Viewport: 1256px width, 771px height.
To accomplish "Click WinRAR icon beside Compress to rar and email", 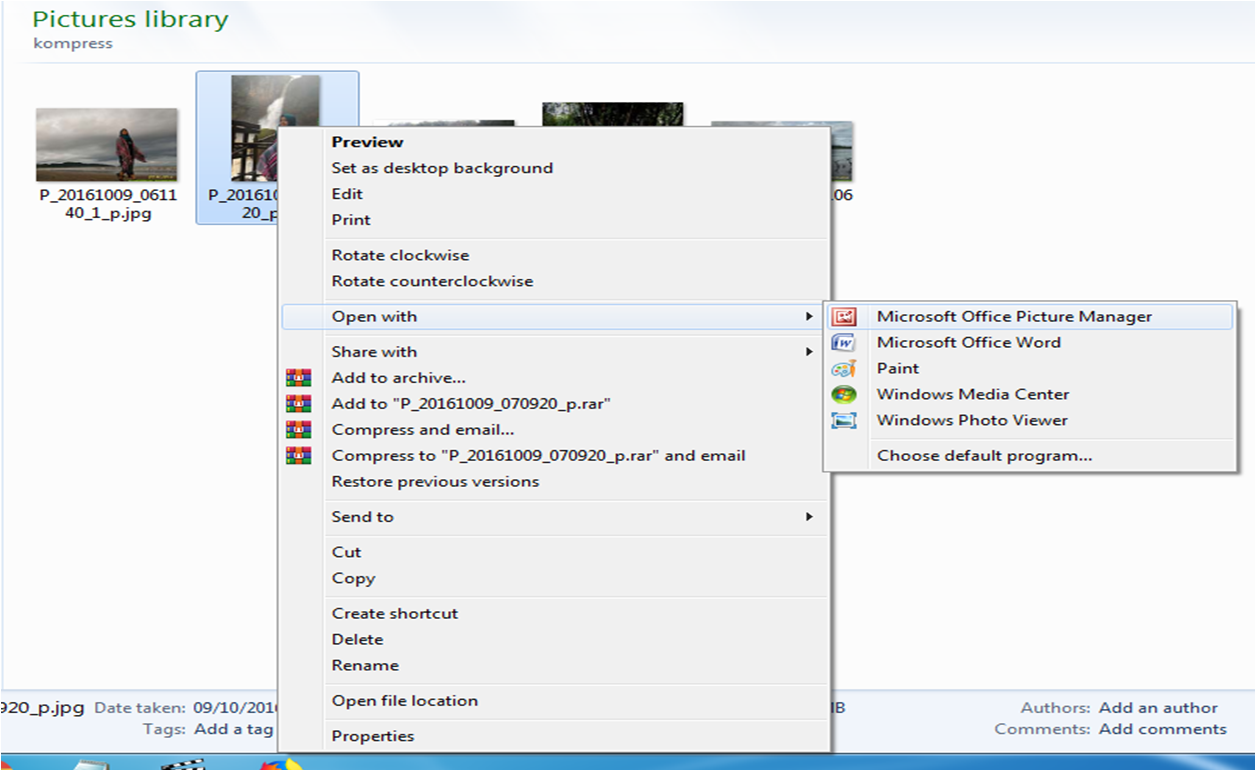I will [x=298, y=456].
